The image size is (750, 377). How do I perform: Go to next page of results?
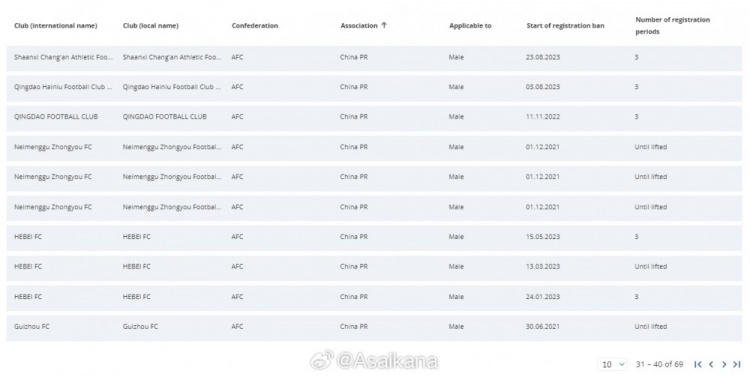click(724, 365)
